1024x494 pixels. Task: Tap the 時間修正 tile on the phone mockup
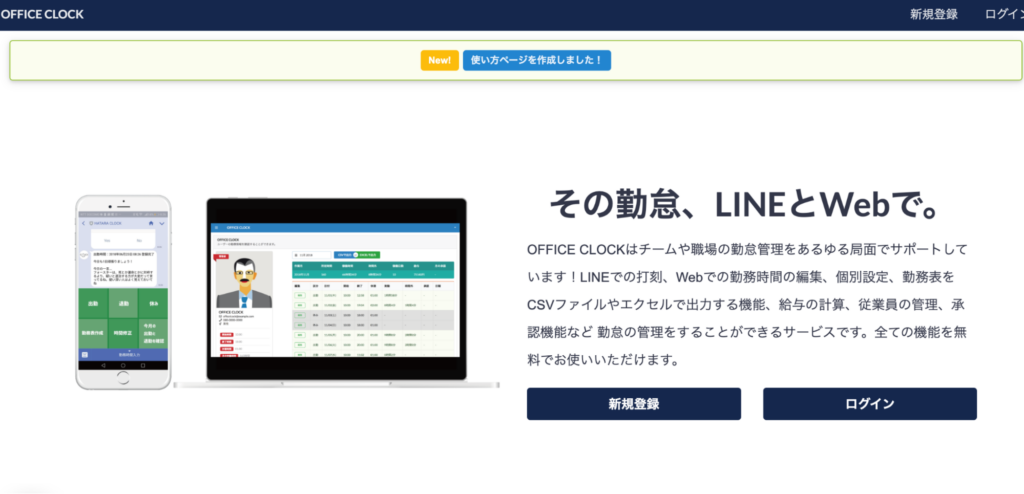coord(125,334)
